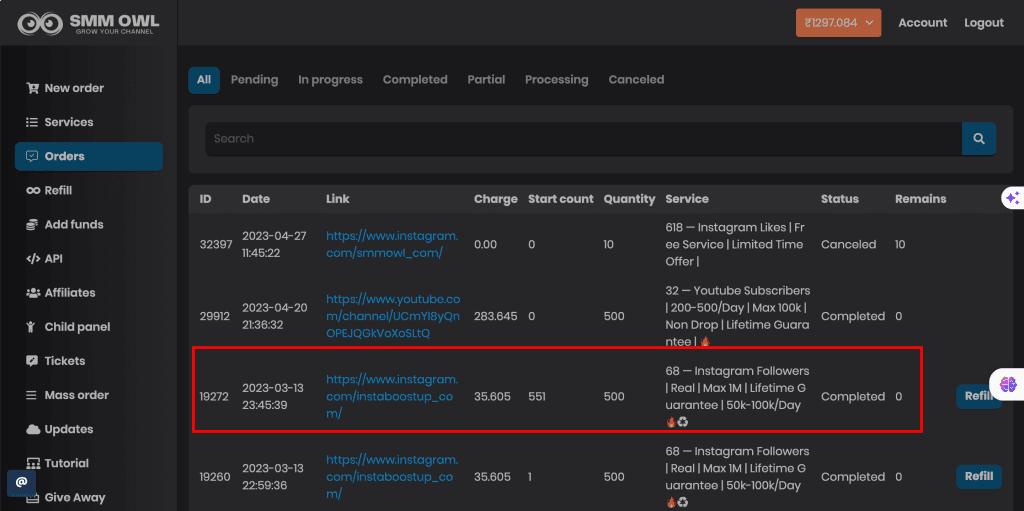Click the Refill infinity icon in sidebar
The height and width of the screenshot is (511, 1024).
pyautogui.click(x=32, y=191)
